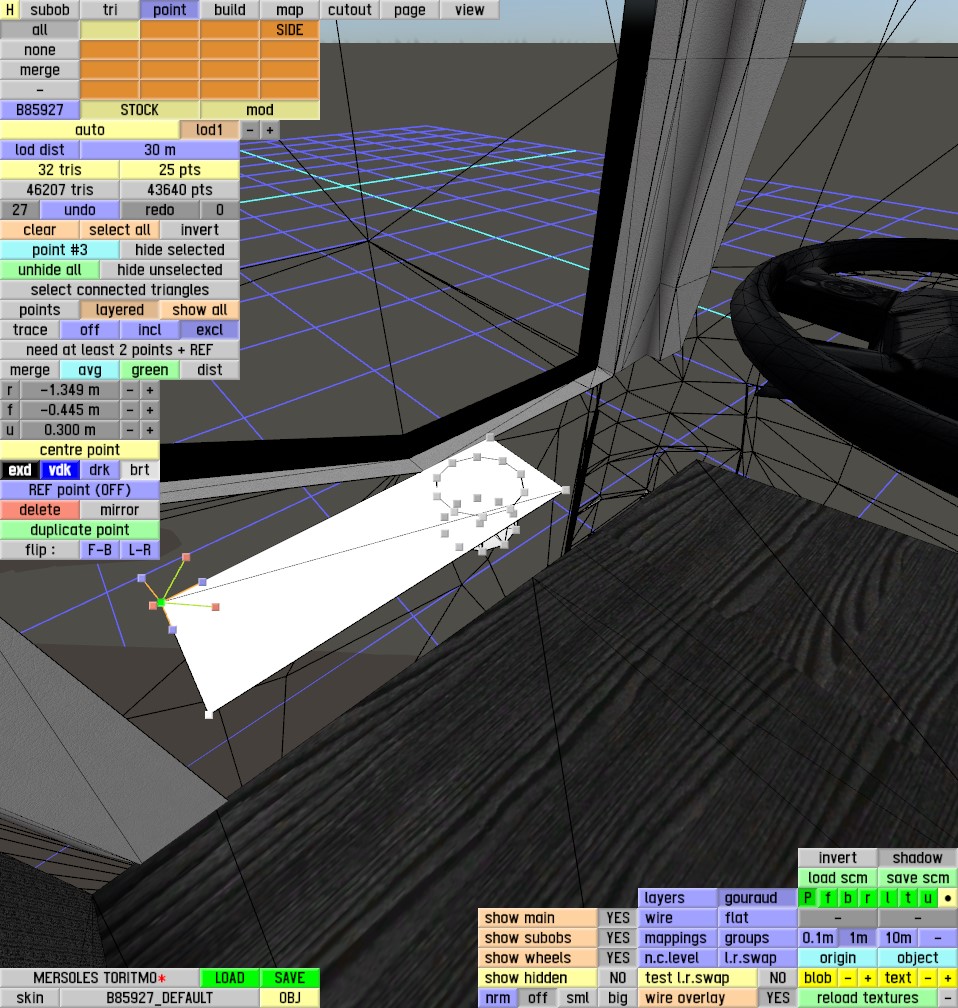This screenshot has width=958, height=1008.
Task: Toggle show all points
Action: (200, 310)
